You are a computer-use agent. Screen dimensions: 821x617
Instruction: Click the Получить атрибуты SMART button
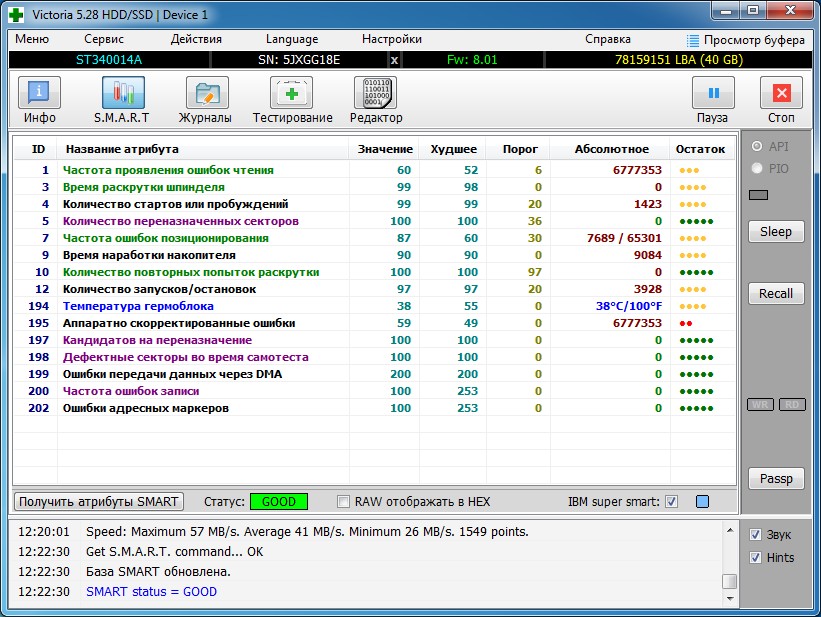pyautogui.click(x=99, y=502)
